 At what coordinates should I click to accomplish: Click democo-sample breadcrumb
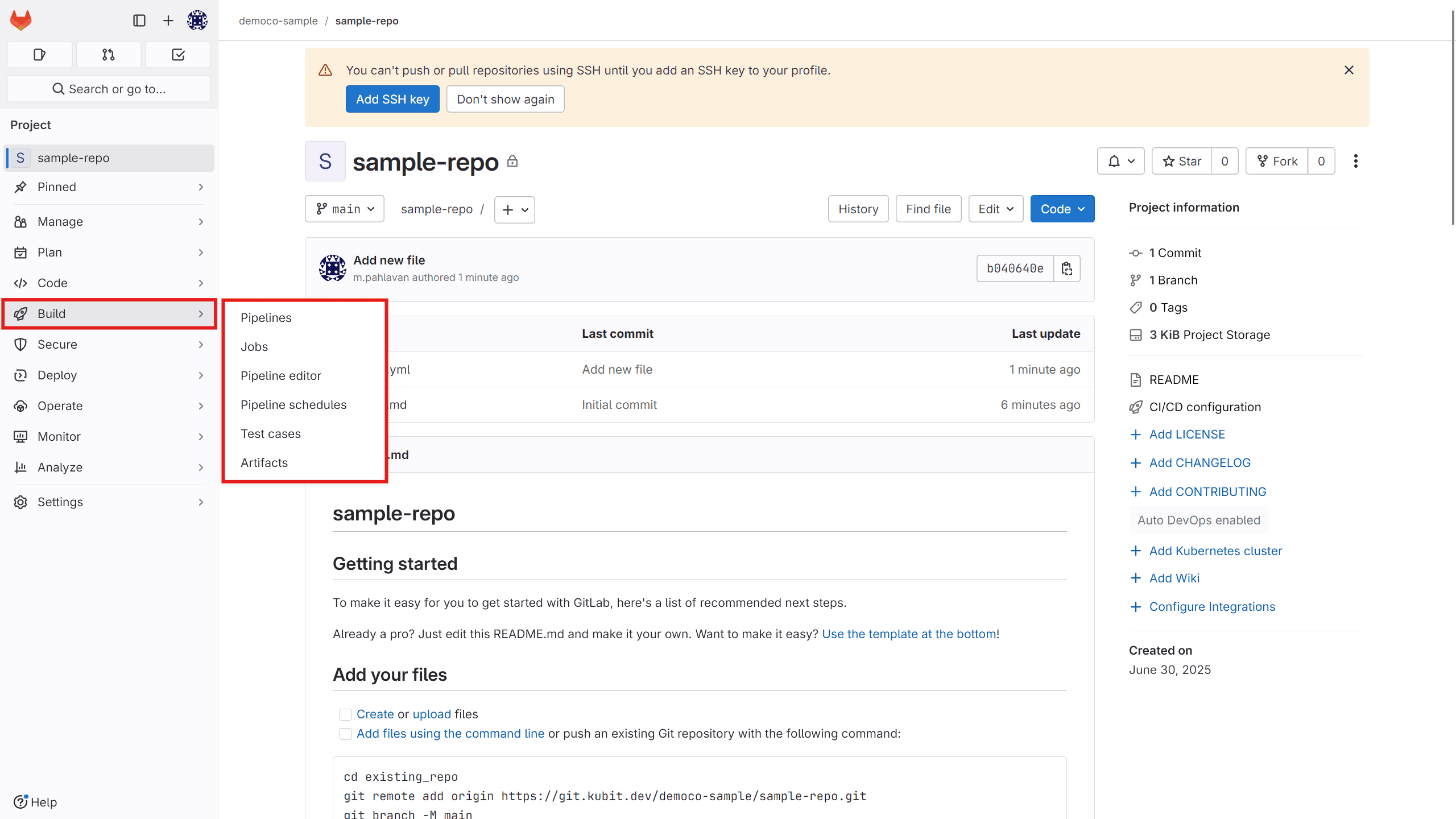click(x=278, y=20)
